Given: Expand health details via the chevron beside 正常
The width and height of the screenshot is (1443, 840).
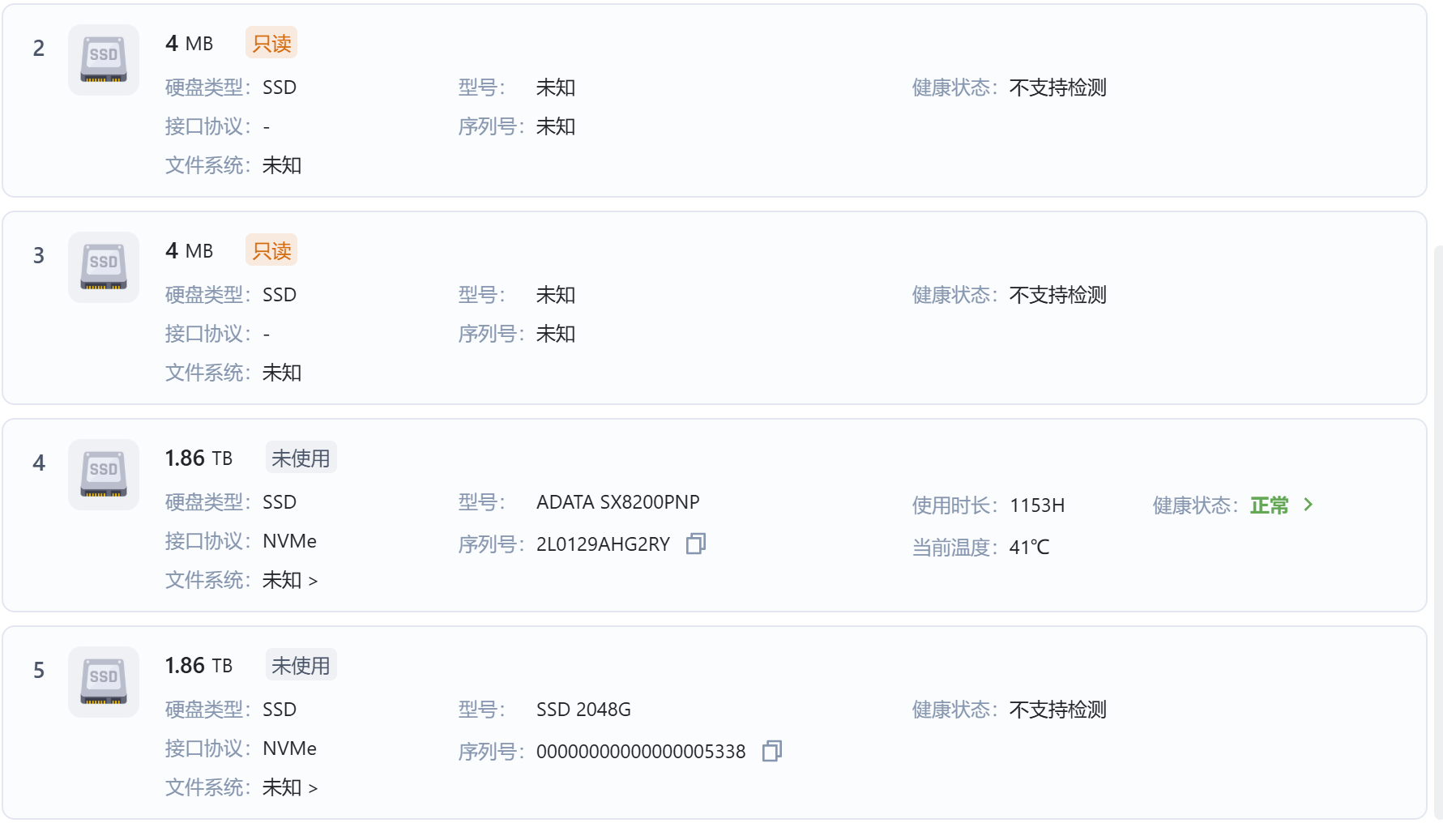Looking at the screenshot, I should [1309, 505].
